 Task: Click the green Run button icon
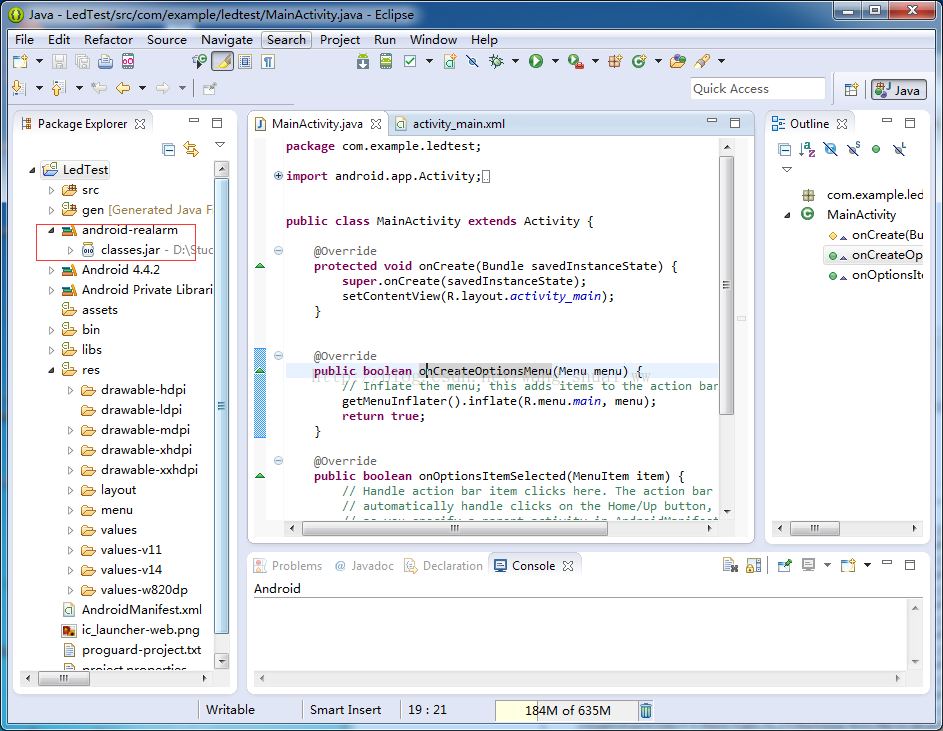tap(536, 61)
